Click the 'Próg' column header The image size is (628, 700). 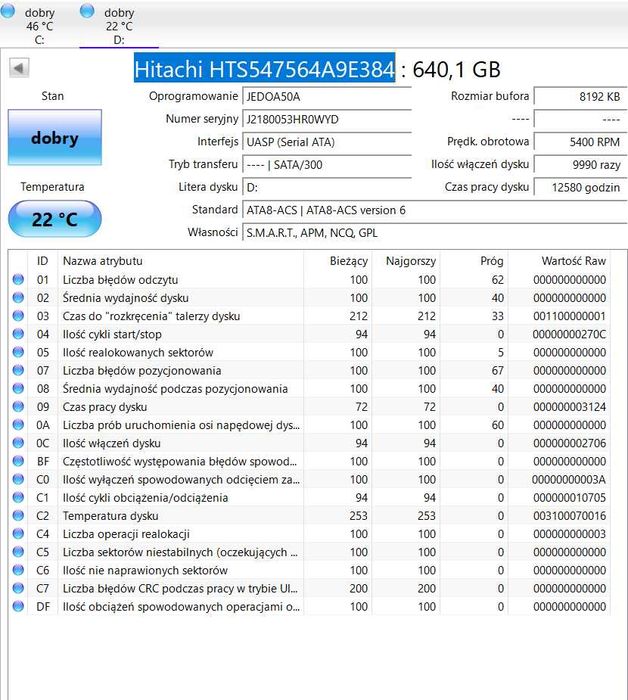click(474, 261)
